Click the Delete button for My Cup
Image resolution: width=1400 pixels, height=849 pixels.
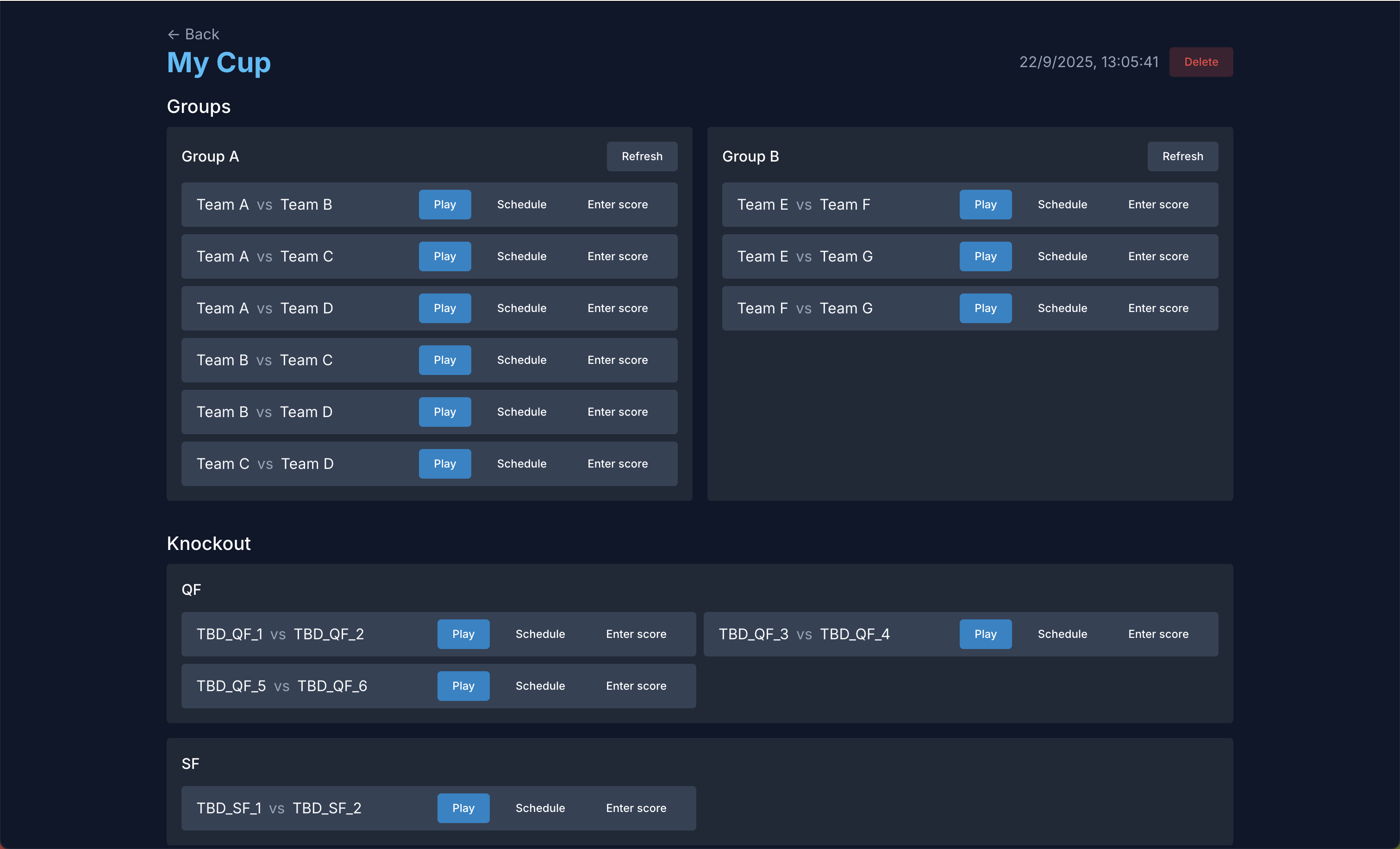point(1200,62)
